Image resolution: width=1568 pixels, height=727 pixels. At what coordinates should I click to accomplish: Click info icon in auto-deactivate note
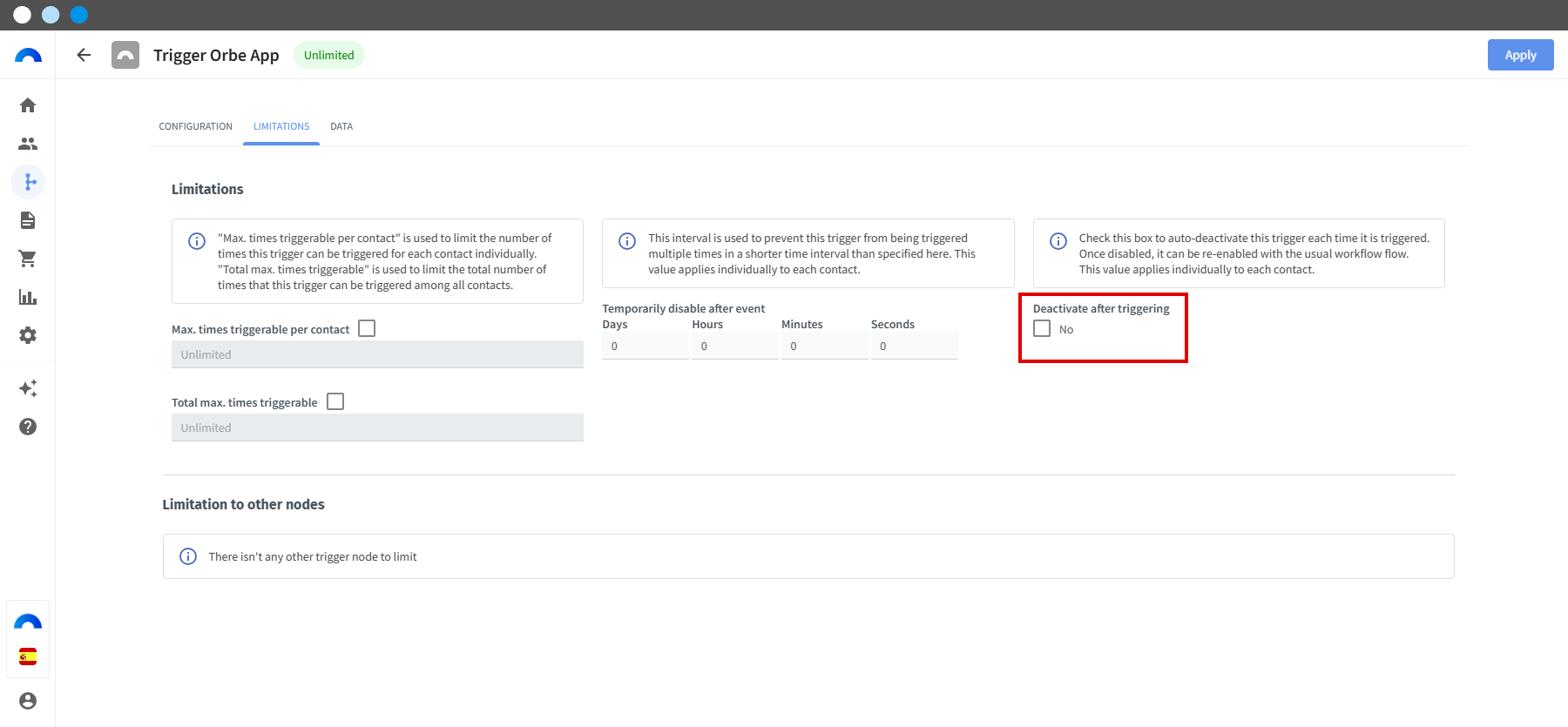point(1058,241)
